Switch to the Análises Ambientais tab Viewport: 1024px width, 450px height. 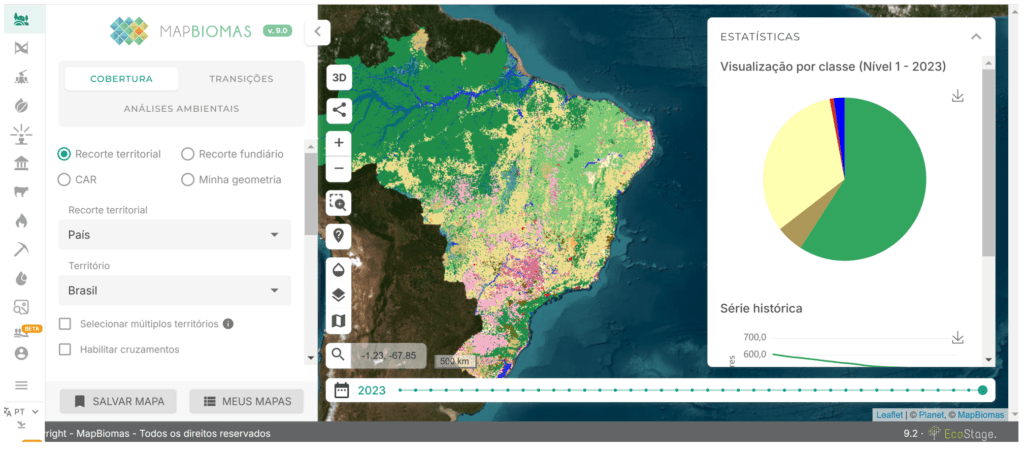(182, 108)
